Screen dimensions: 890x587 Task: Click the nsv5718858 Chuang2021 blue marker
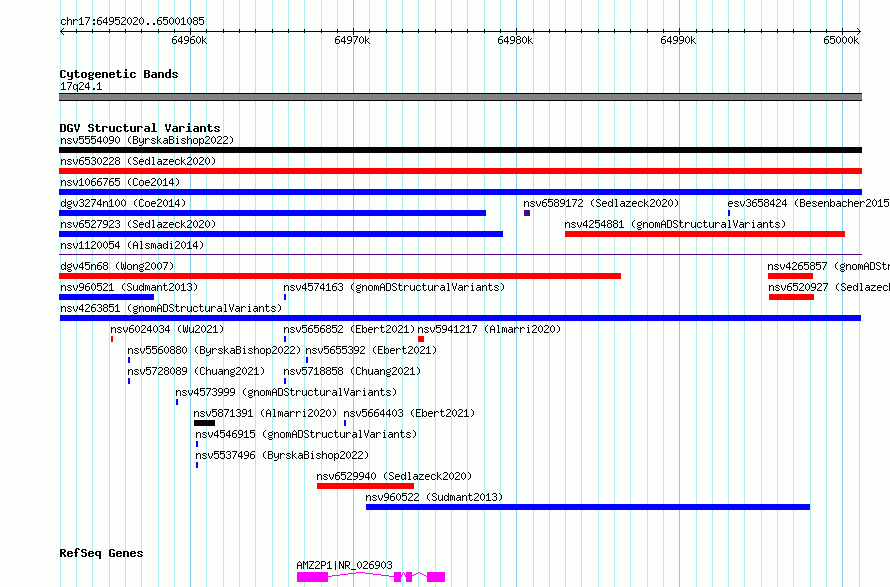[285, 381]
